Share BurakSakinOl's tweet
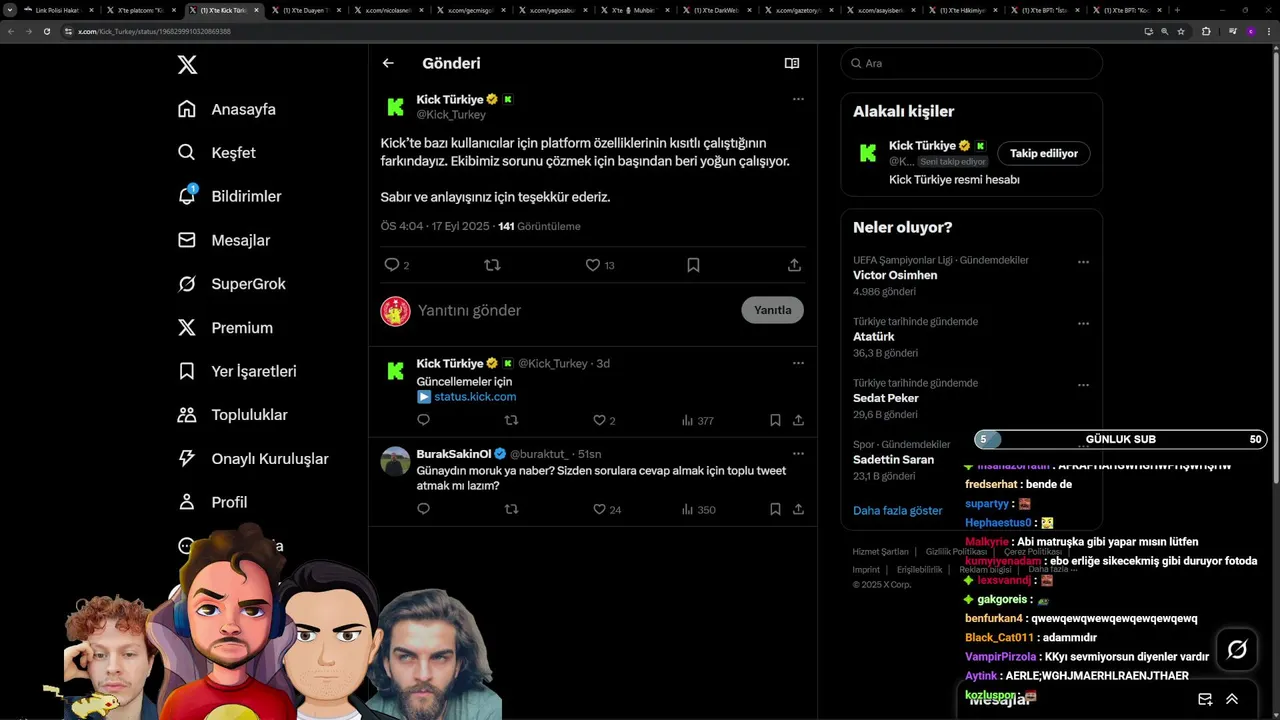Screen dimensions: 1280x720 tap(798, 509)
